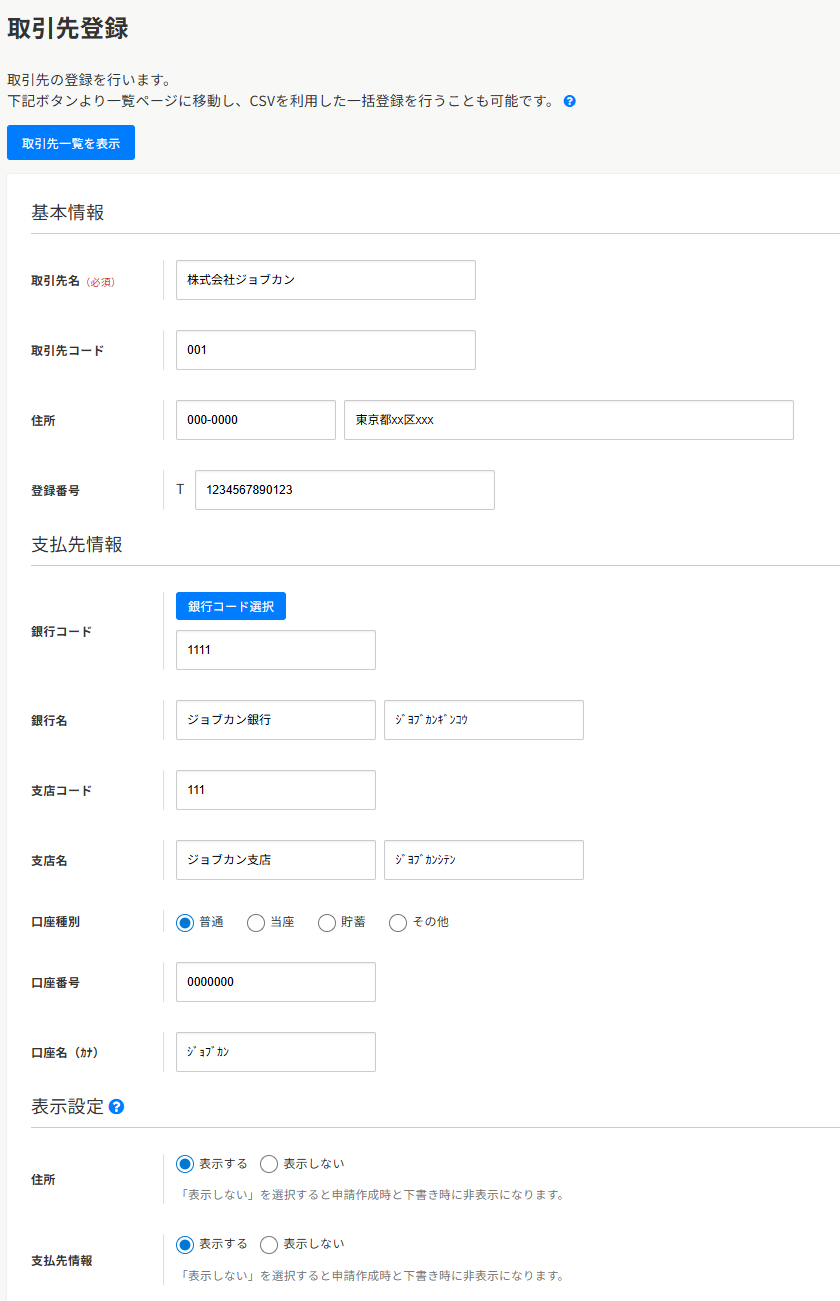Click the 取引先名 field containing 株式会社ジョブカン
This screenshot has width=840, height=1301.
click(x=325, y=280)
